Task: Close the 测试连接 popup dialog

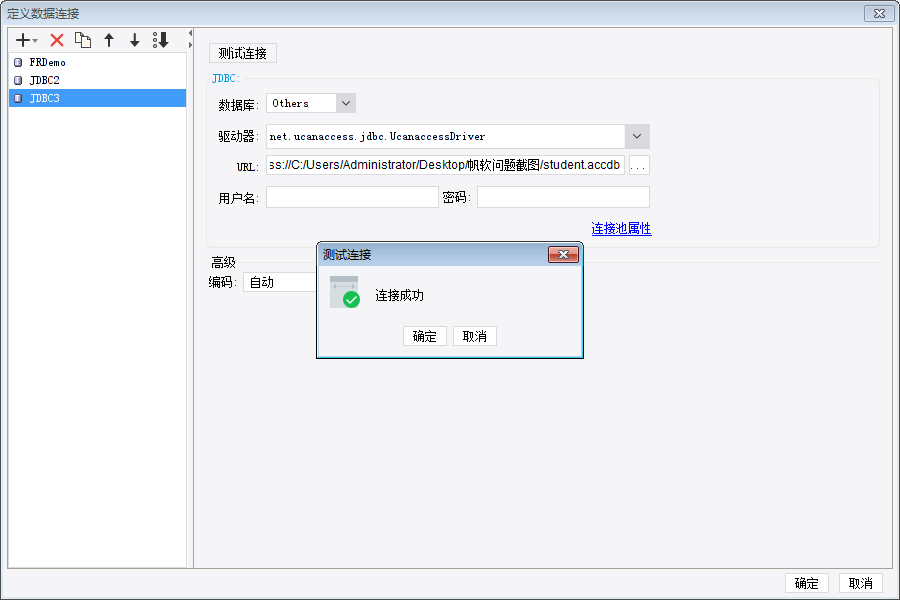Action: [563, 254]
